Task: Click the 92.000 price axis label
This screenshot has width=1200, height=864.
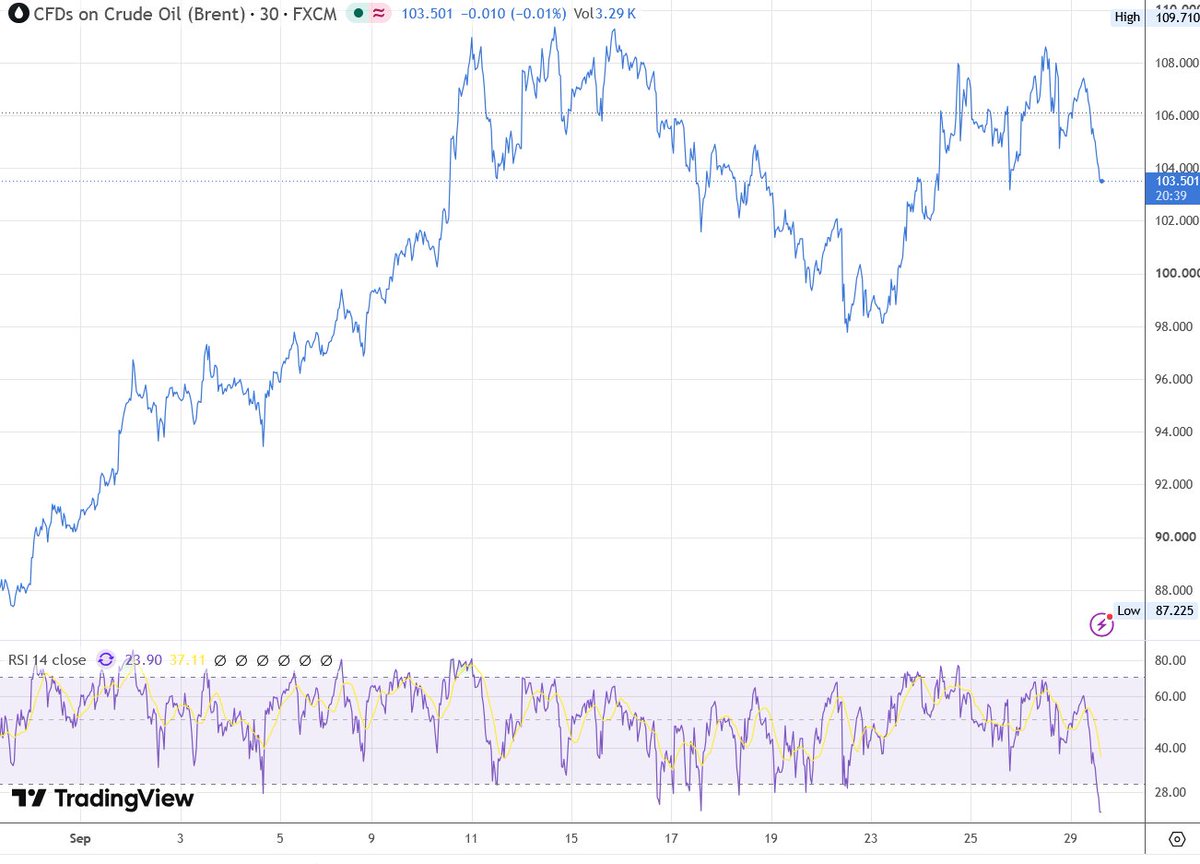Action: (1174, 485)
